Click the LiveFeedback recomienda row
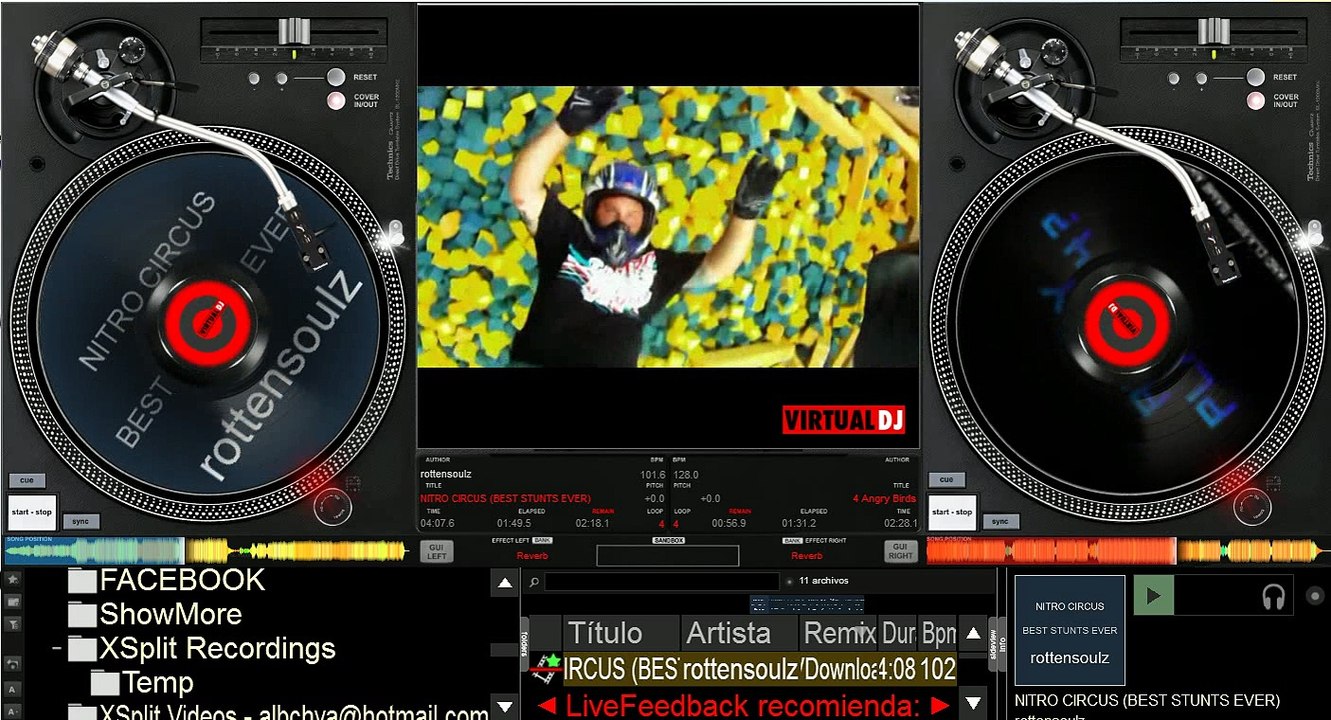 743,705
